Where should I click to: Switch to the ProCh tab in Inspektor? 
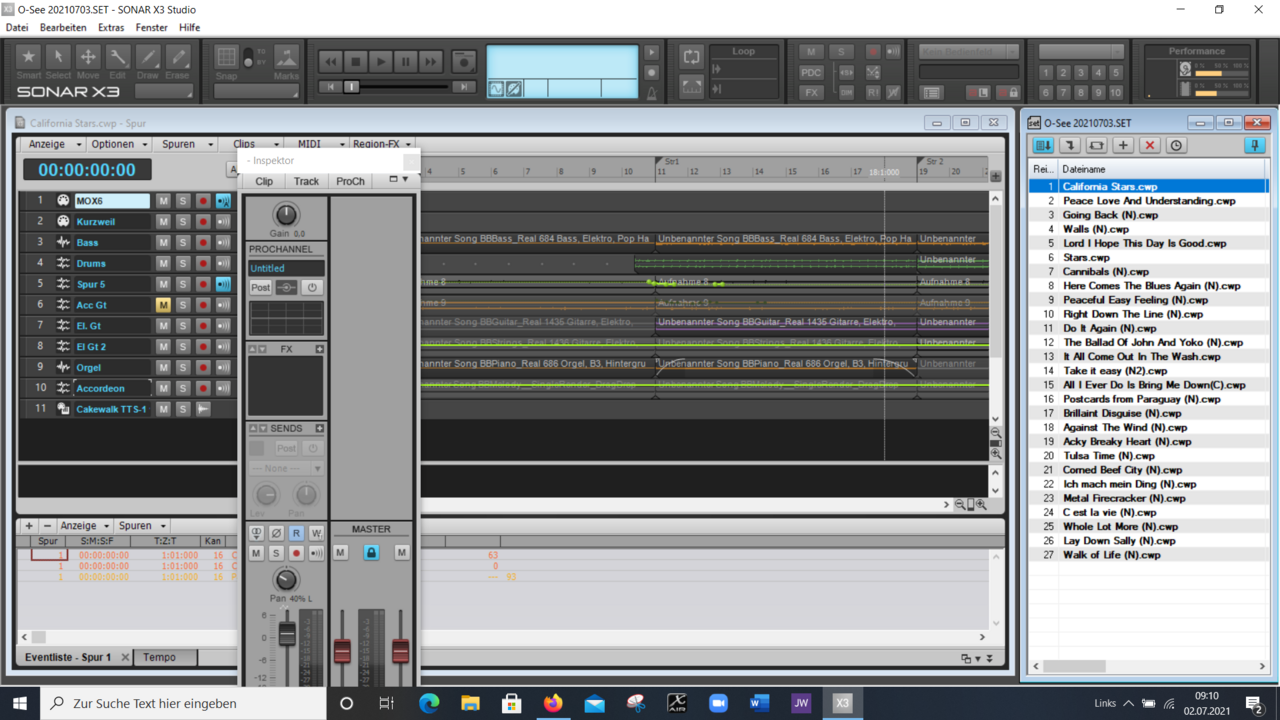coord(350,181)
